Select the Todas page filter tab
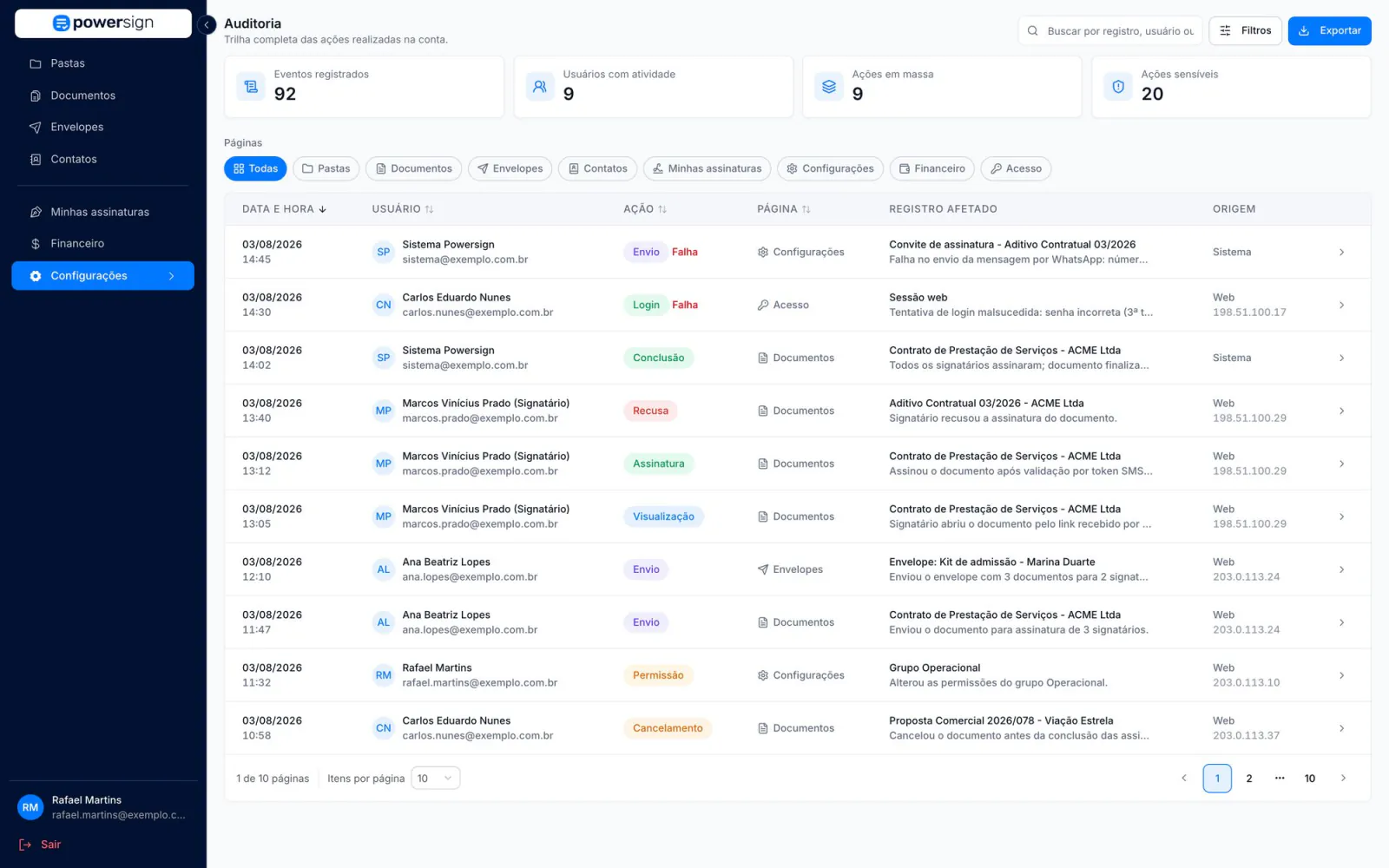This screenshot has width=1389, height=868. coord(255,168)
